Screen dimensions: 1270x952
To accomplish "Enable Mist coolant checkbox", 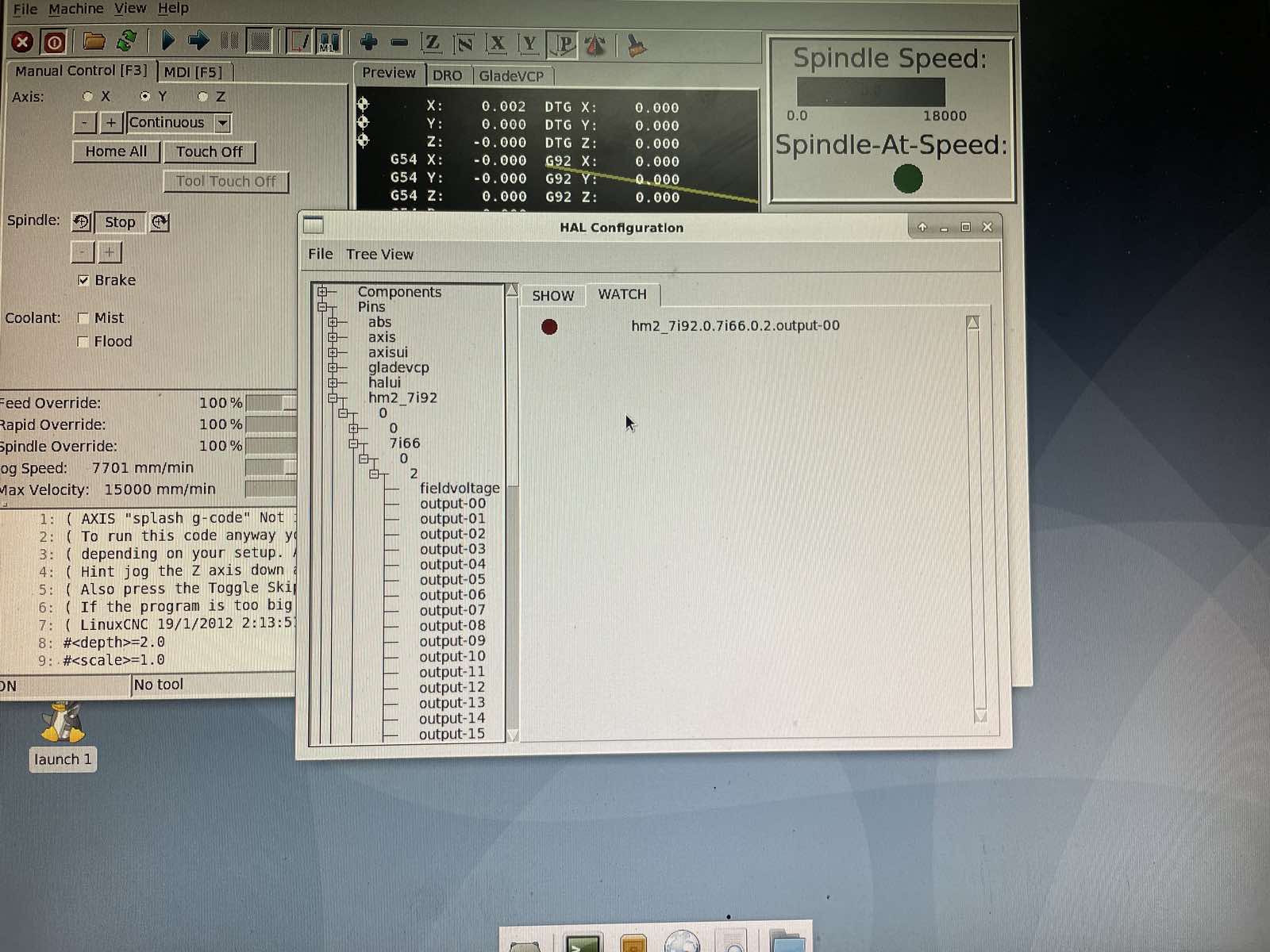I will (83, 318).
